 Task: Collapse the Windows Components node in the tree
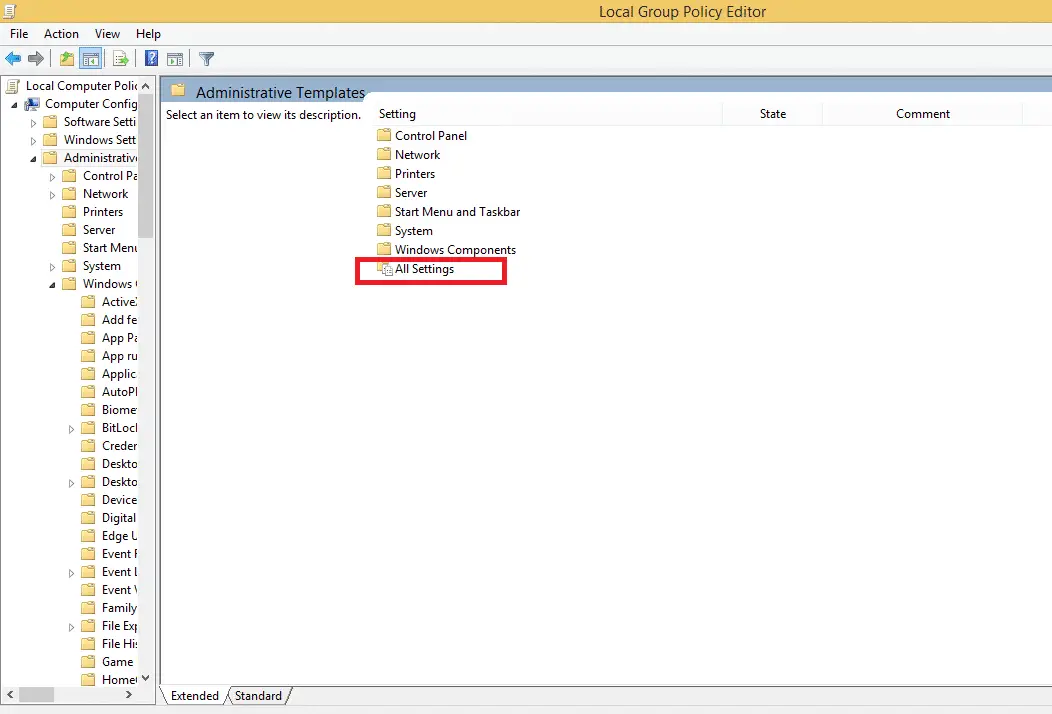tap(52, 285)
